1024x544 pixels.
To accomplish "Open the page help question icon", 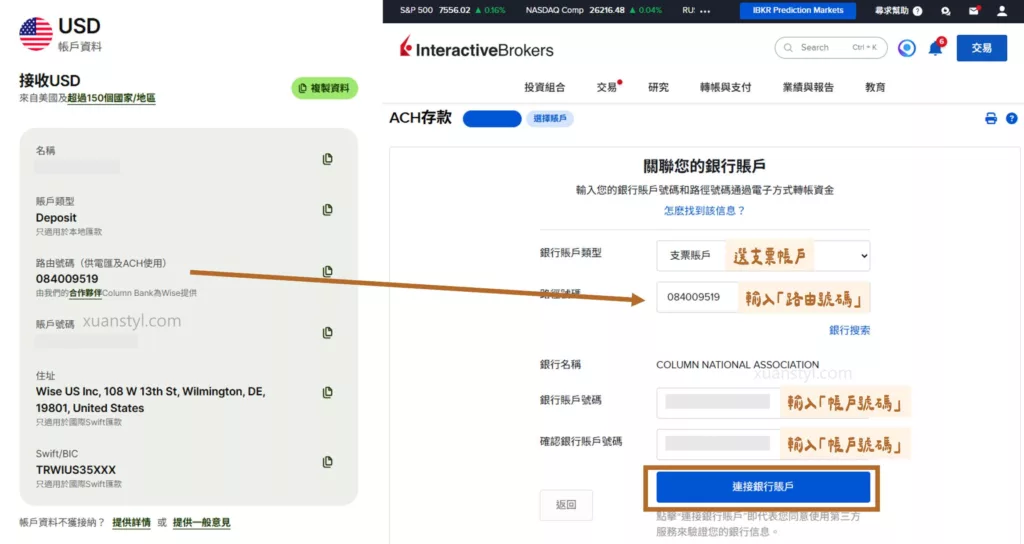I will [x=1012, y=118].
